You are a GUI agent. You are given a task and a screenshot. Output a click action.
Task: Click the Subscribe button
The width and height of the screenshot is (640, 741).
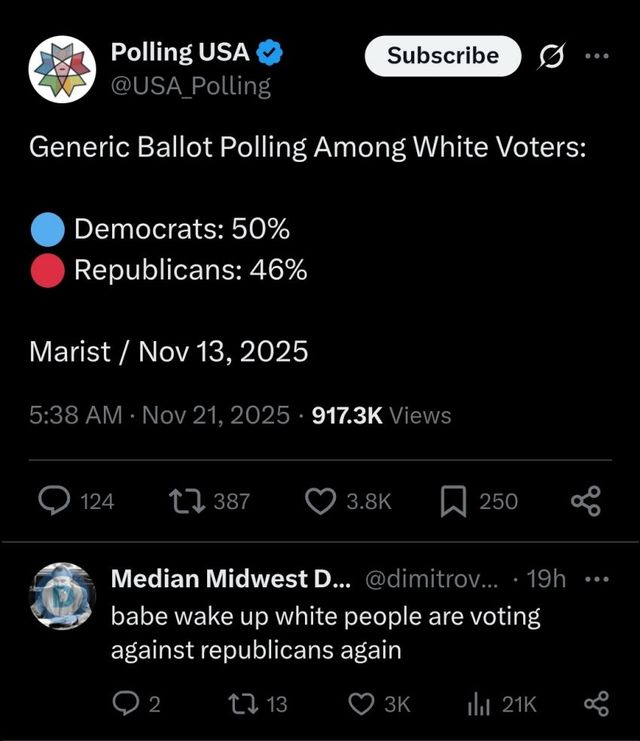pyautogui.click(x=442, y=56)
